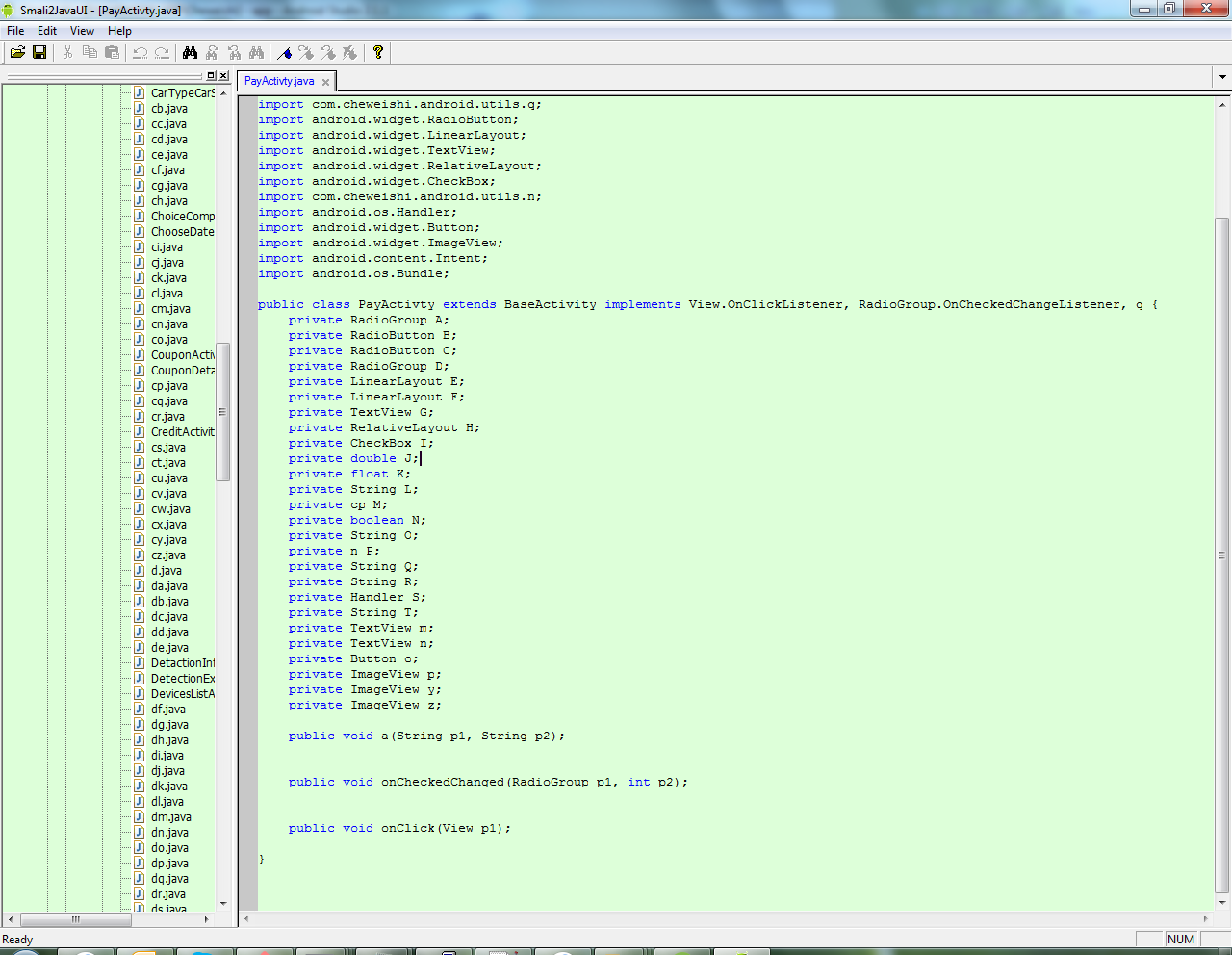Image resolution: width=1232 pixels, height=955 pixels.
Task: Select DevicesListA file in the tree
Action: 182,694
